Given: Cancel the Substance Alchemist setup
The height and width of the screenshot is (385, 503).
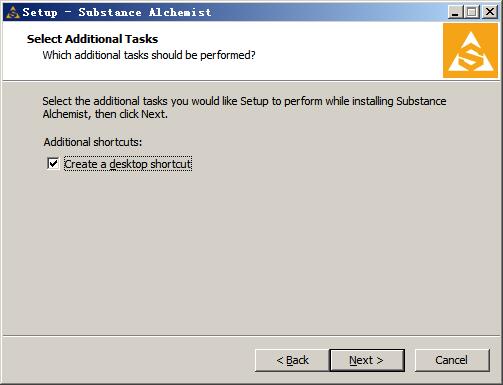Looking at the screenshot, I should point(452,360).
